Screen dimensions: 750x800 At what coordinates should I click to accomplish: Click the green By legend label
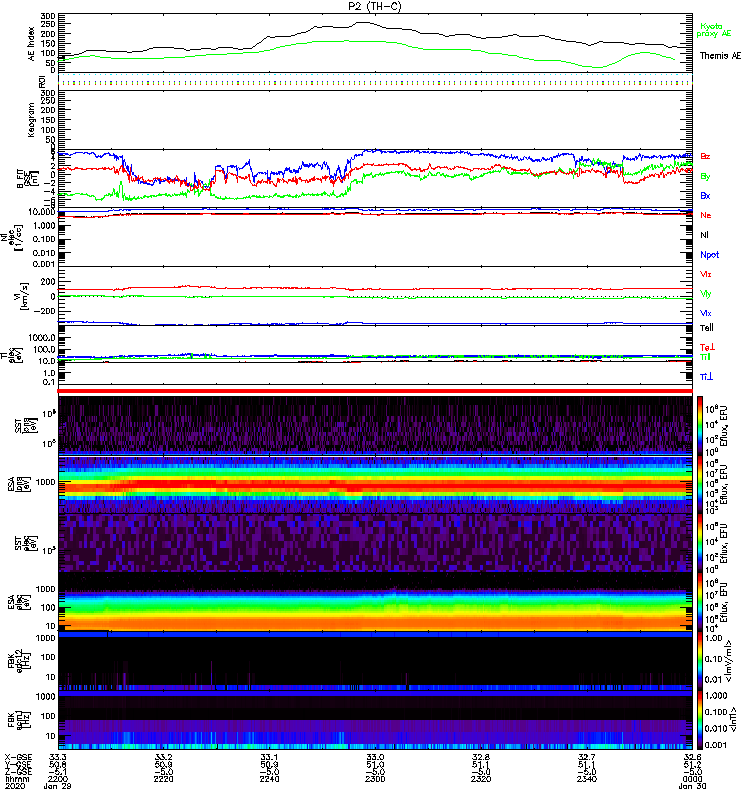pyautogui.click(x=705, y=177)
